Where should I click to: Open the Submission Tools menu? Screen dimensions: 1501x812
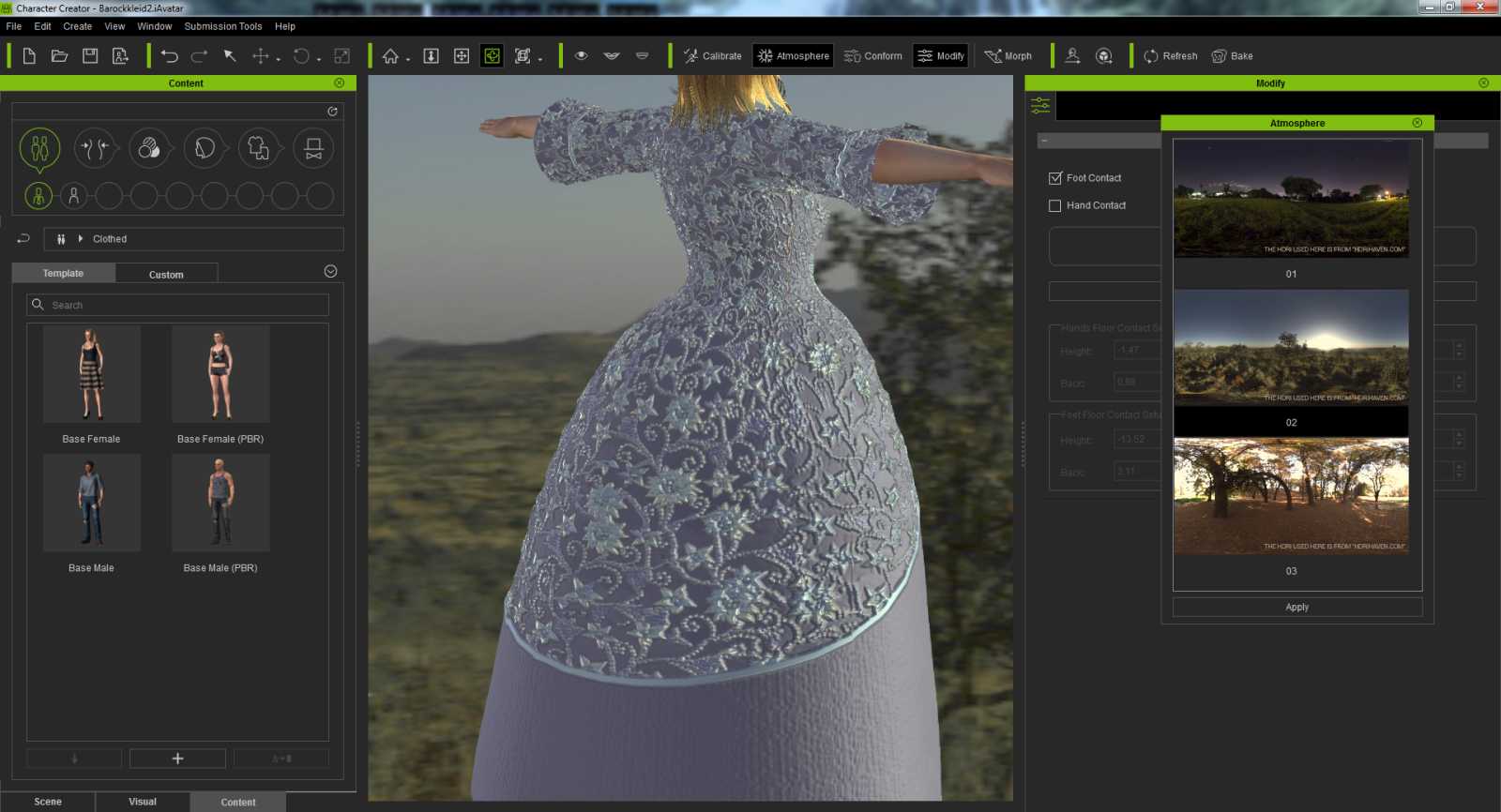(223, 26)
